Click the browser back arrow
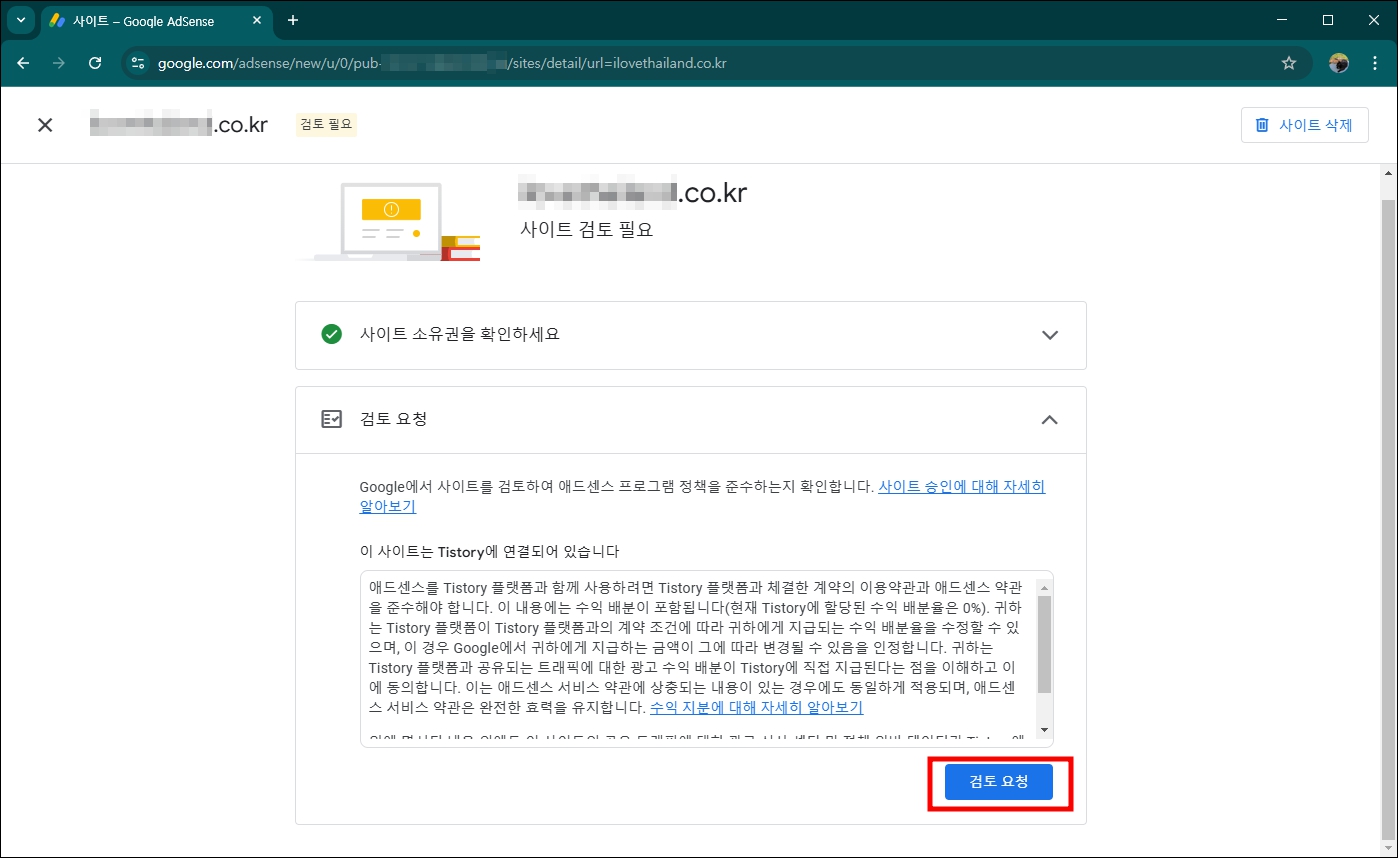This screenshot has height=858, width=1398. tap(23, 62)
